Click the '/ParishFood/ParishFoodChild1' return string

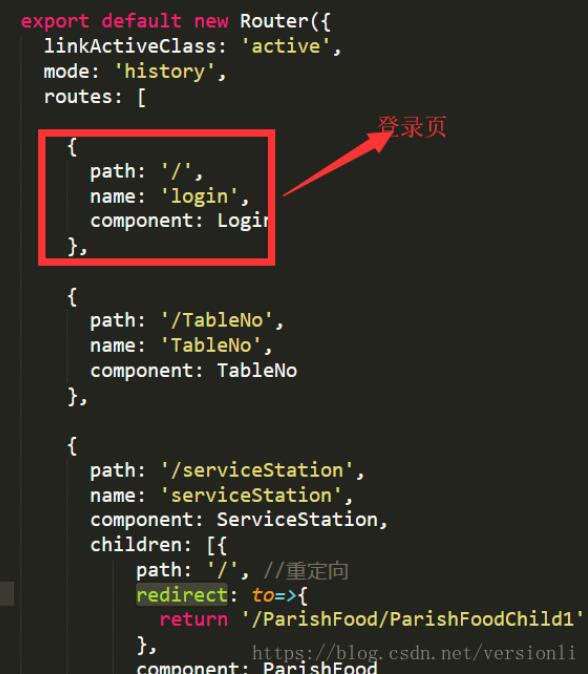413,619
